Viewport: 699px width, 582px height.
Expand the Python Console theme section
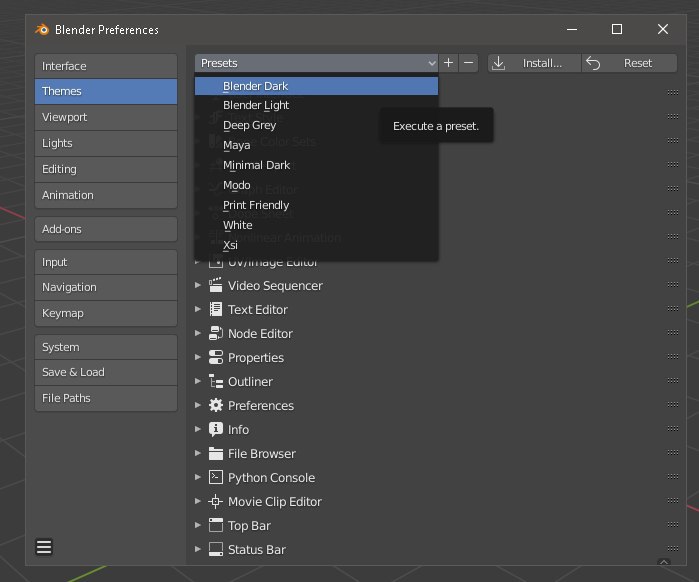coord(198,477)
